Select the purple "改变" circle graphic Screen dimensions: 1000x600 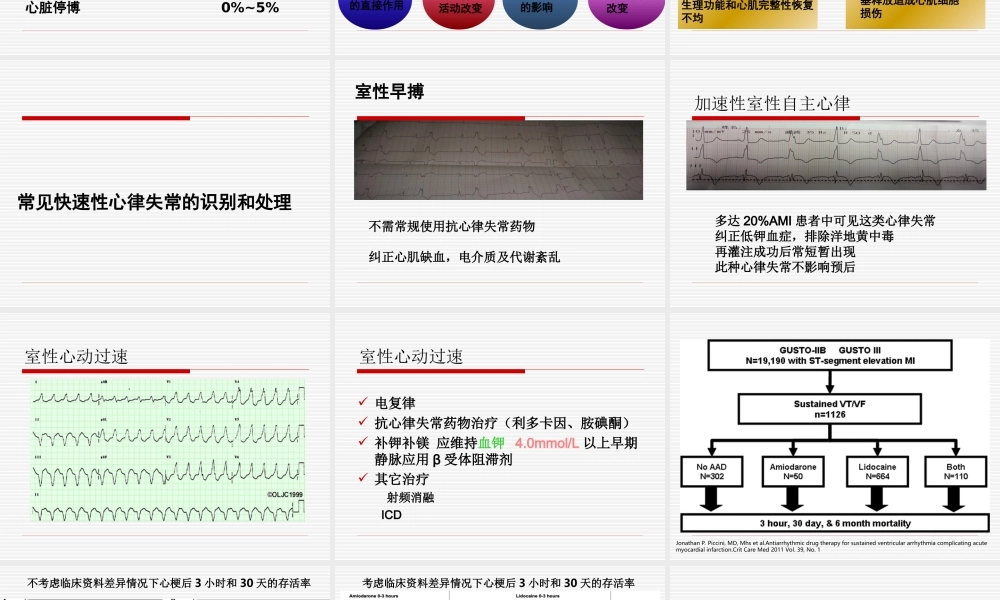click(625, 8)
